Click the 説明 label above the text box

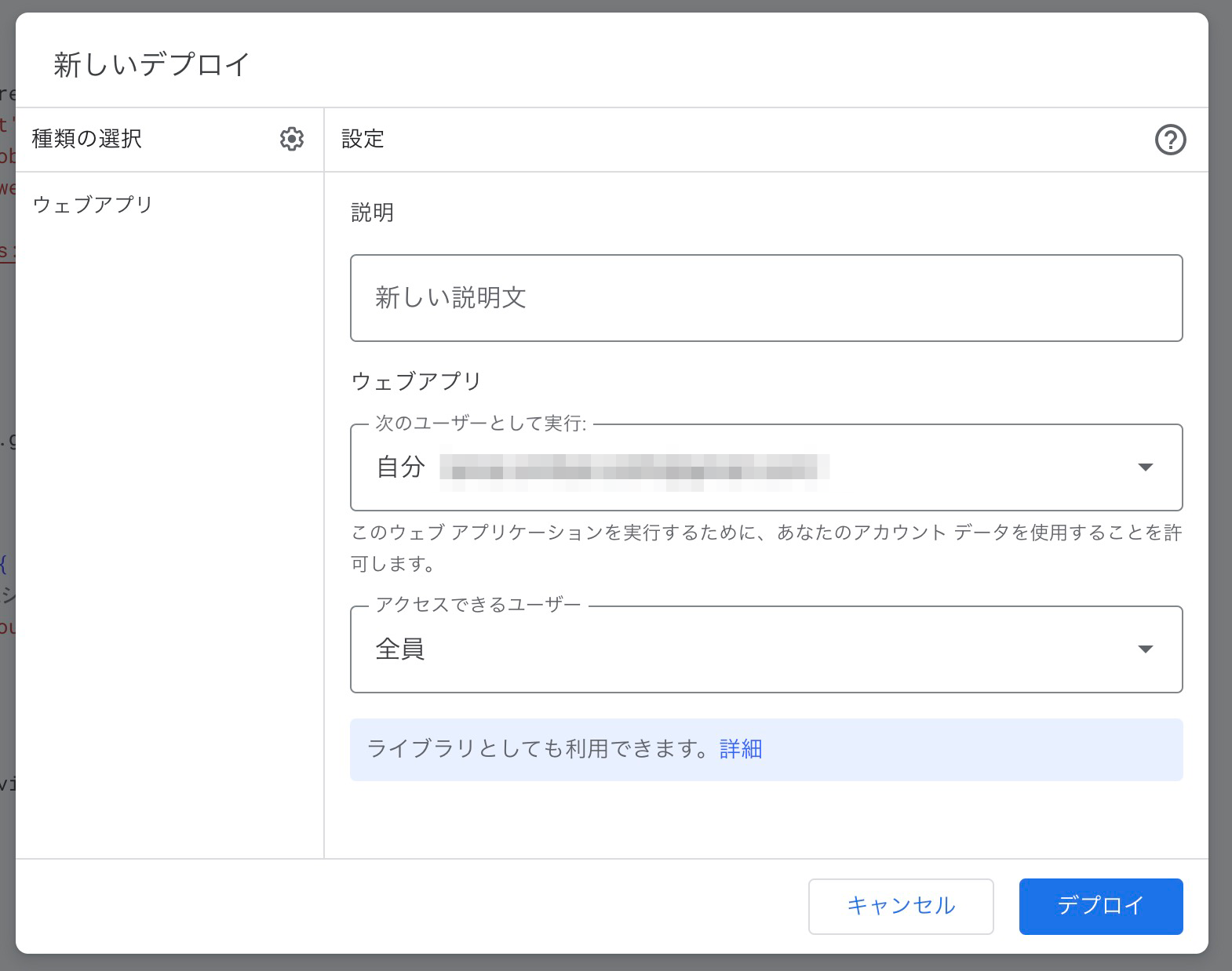(372, 213)
